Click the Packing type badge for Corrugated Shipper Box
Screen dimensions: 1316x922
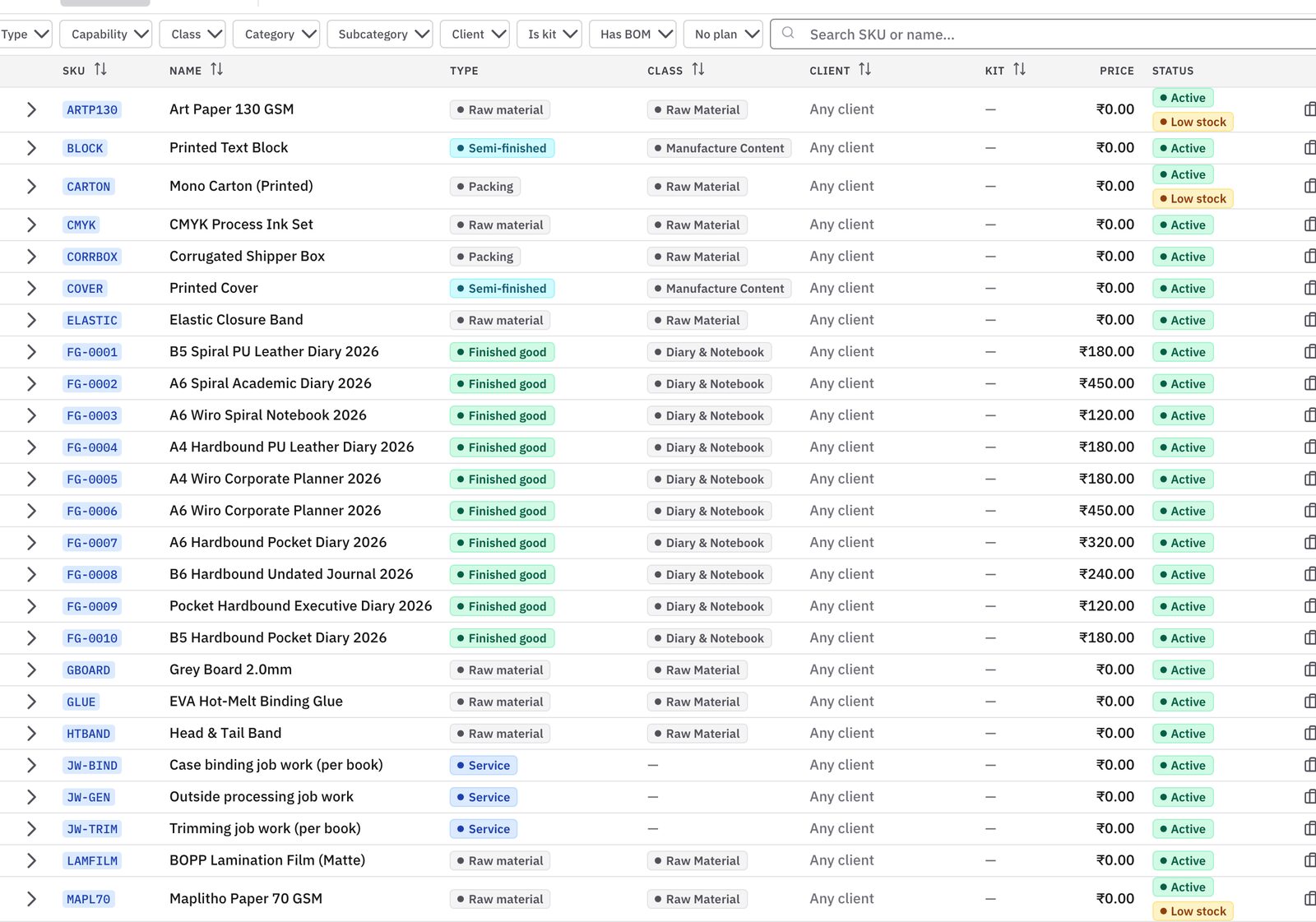click(x=484, y=257)
